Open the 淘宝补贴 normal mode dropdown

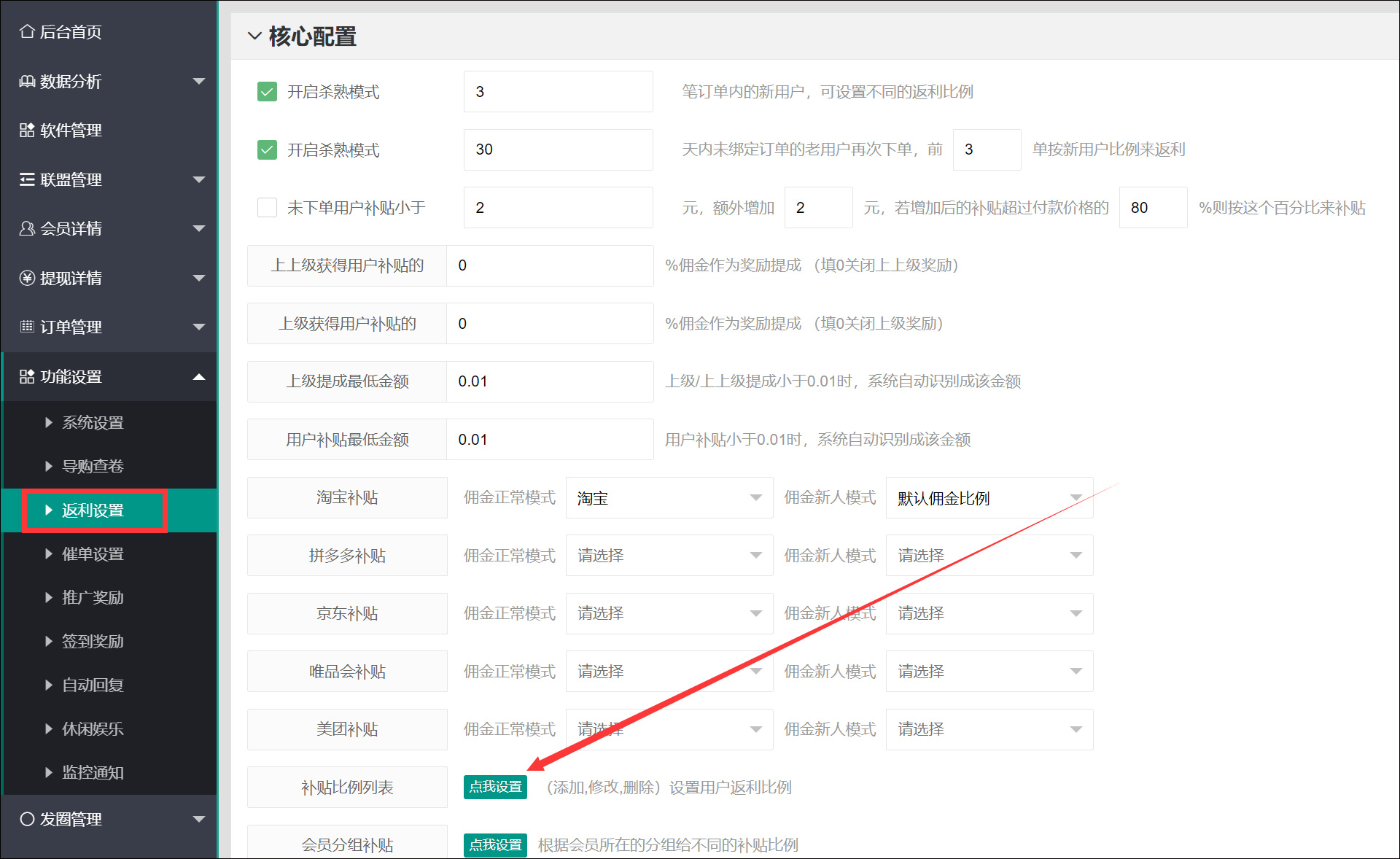[669, 498]
